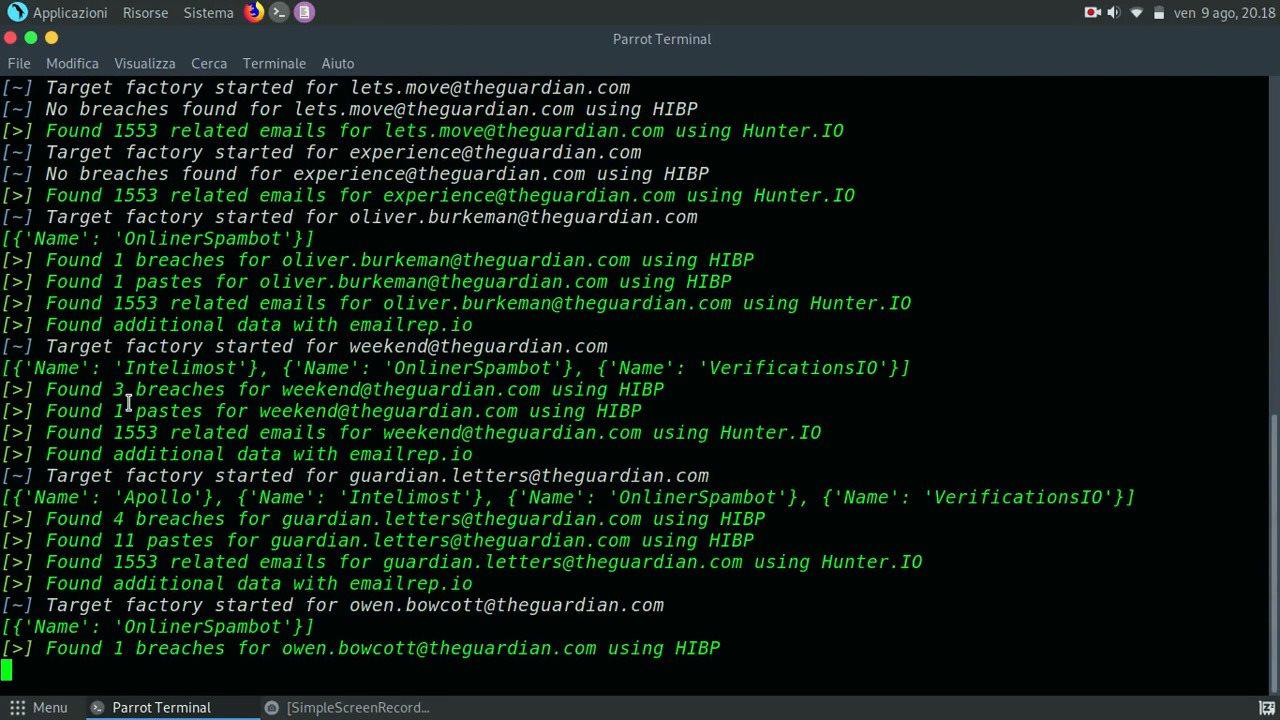Click 'Found 1 breaches for oliver.burkeman@theguardian.com' line

pyautogui.click(x=378, y=260)
